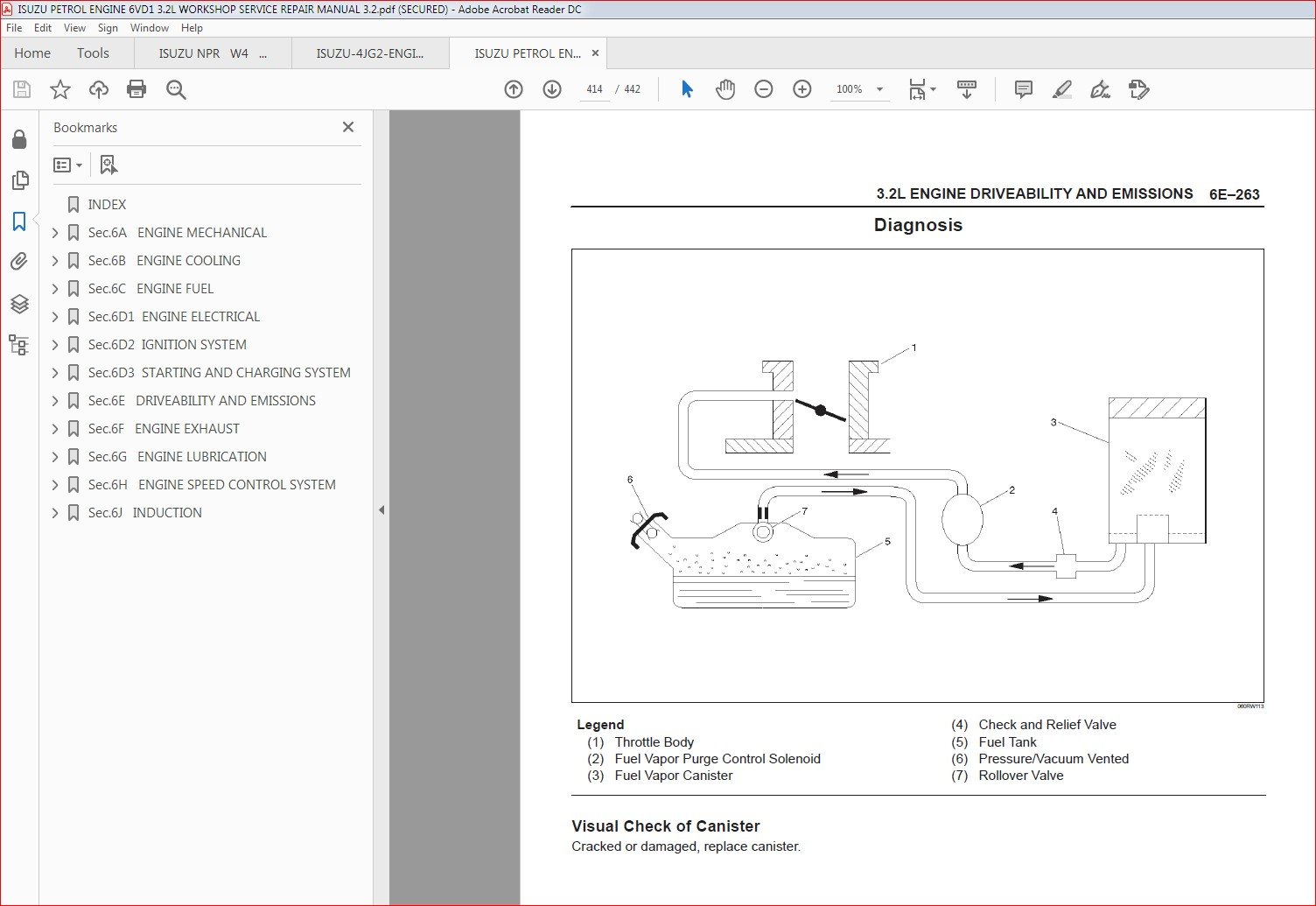Open Sec.6J INDUCTION bookmark
The height and width of the screenshot is (906, 1316).
[144, 513]
